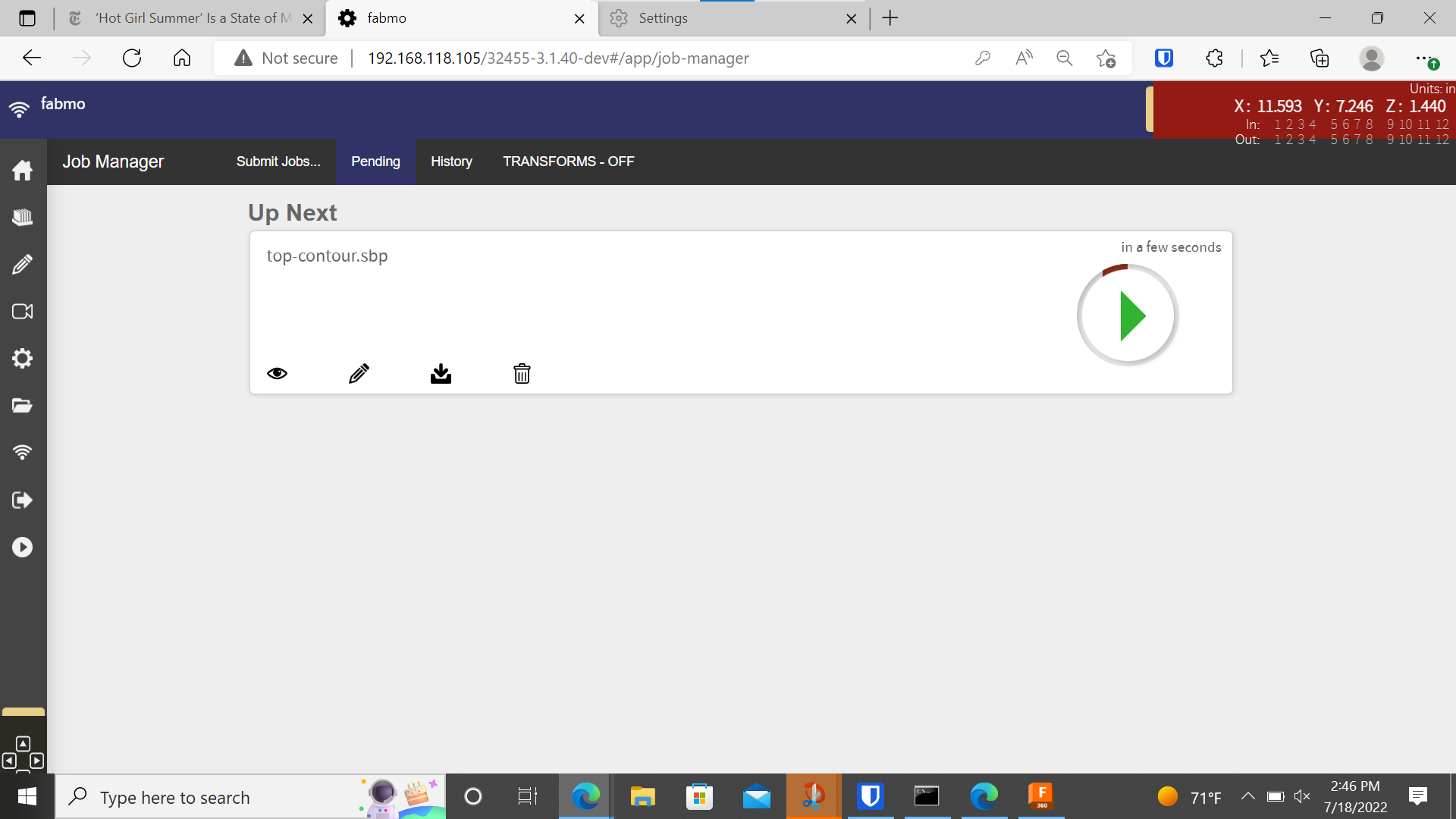This screenshot has width=1456, height=819.
Task: Open the Submit Jobs... menu
Action: 278,162
